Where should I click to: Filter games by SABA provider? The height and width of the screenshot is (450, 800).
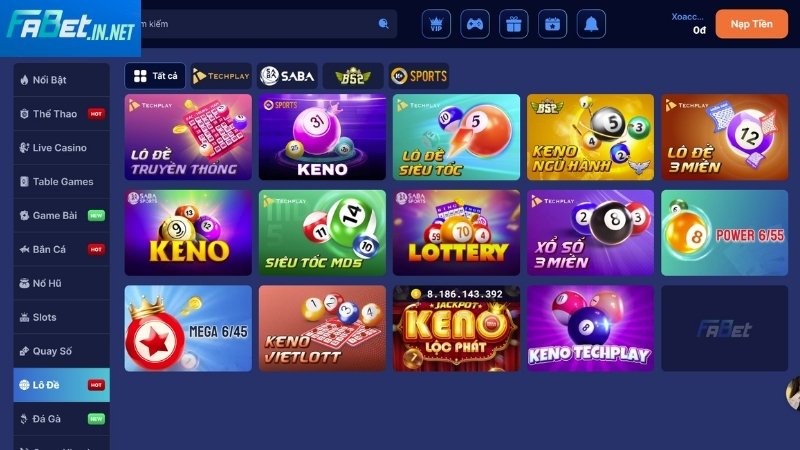(287, 76)
